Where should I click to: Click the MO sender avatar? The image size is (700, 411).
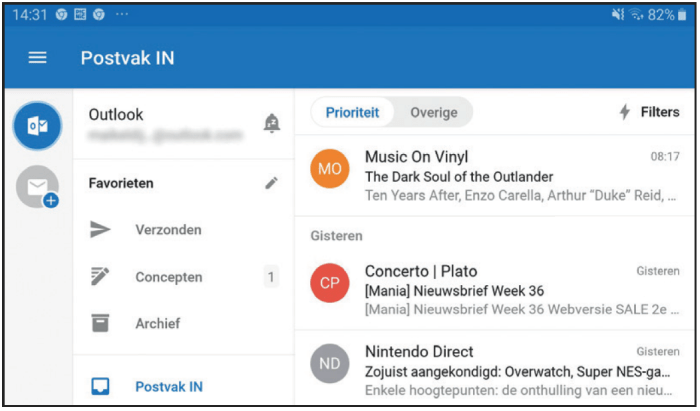tap(330, 169)
